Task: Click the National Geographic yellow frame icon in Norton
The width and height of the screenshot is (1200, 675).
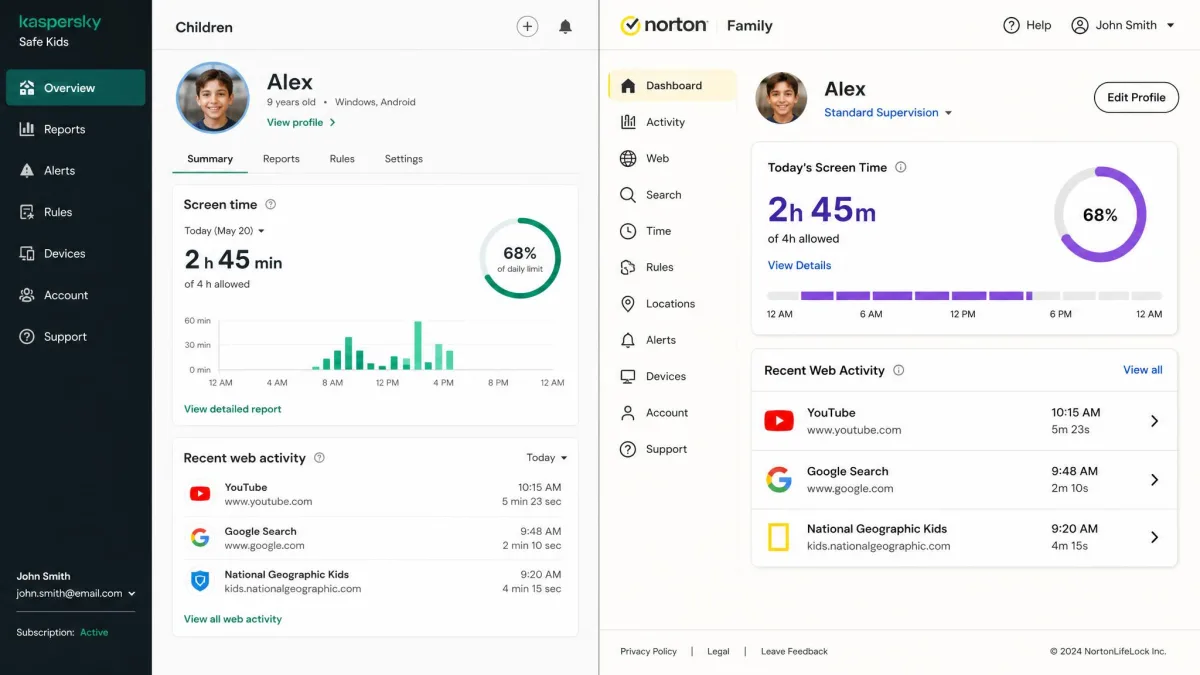Action: (778, 538)
